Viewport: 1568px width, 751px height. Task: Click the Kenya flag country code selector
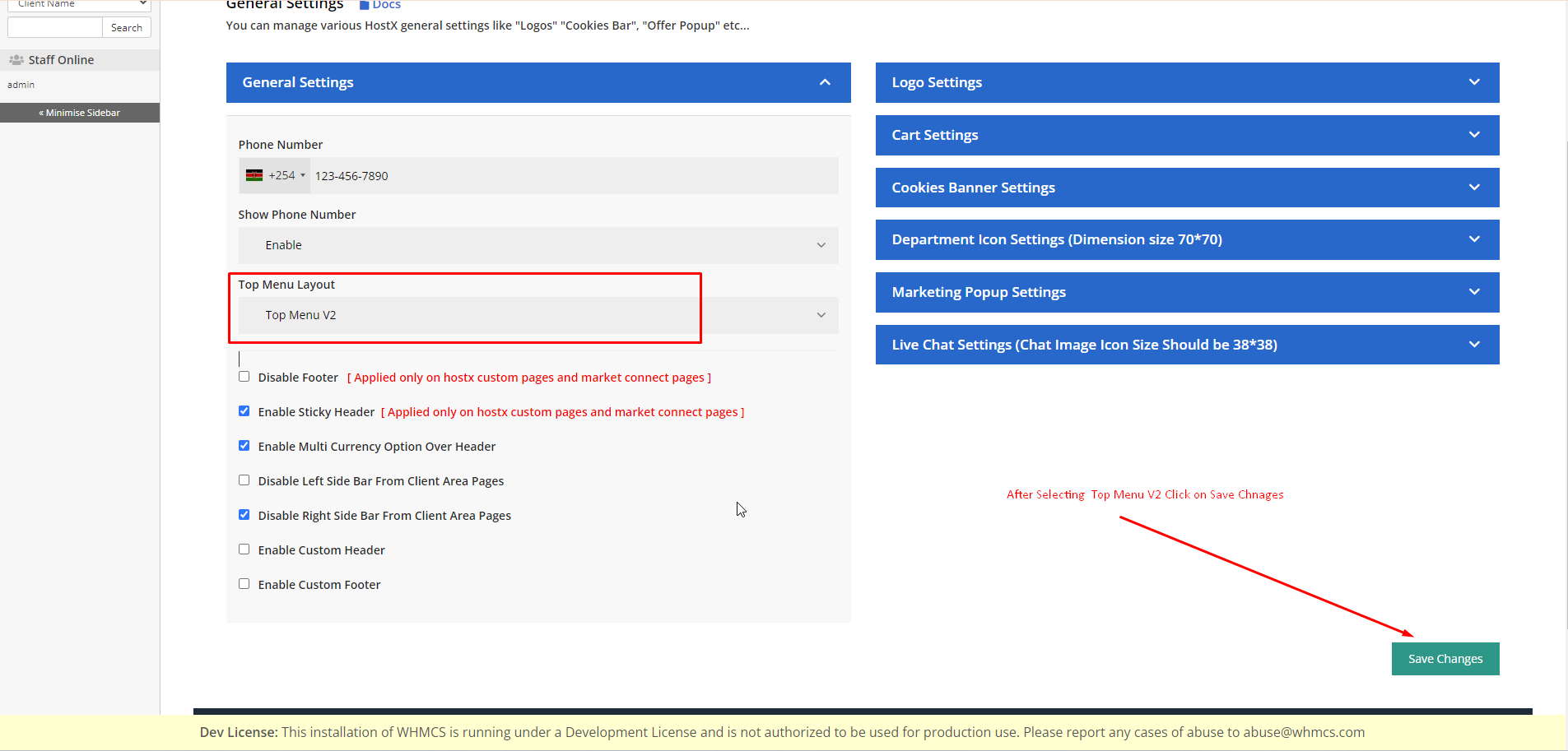(x=275, y=175)
